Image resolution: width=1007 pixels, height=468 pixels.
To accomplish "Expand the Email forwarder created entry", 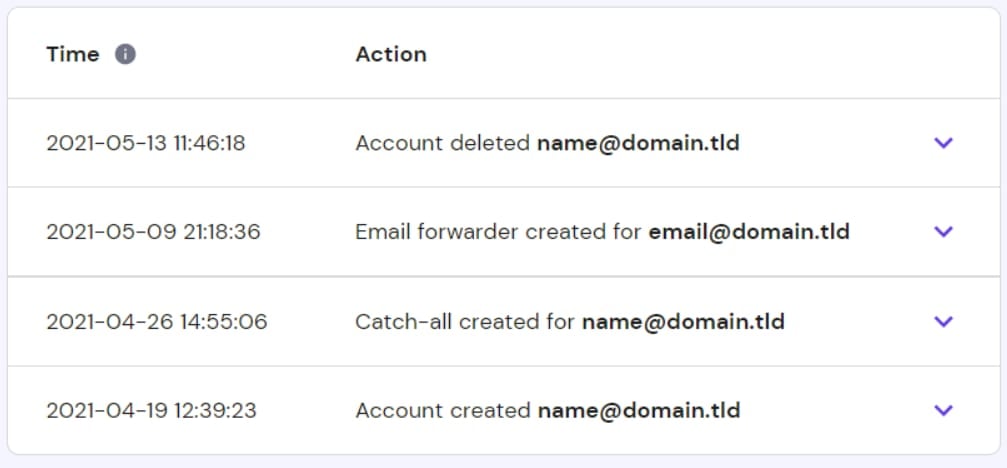I will tap(942, 232).
